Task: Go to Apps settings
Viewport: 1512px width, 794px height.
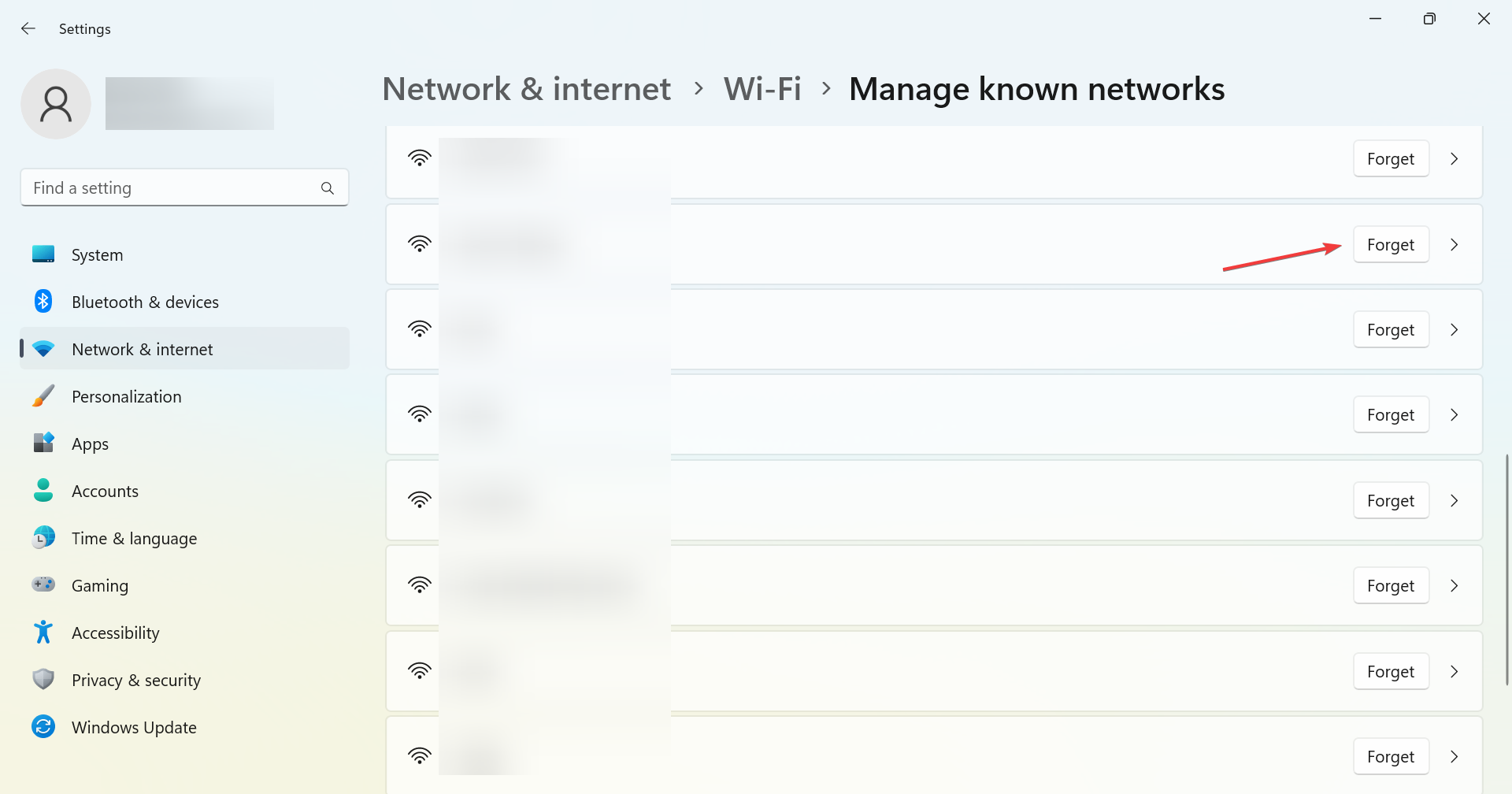Action: 90,444
